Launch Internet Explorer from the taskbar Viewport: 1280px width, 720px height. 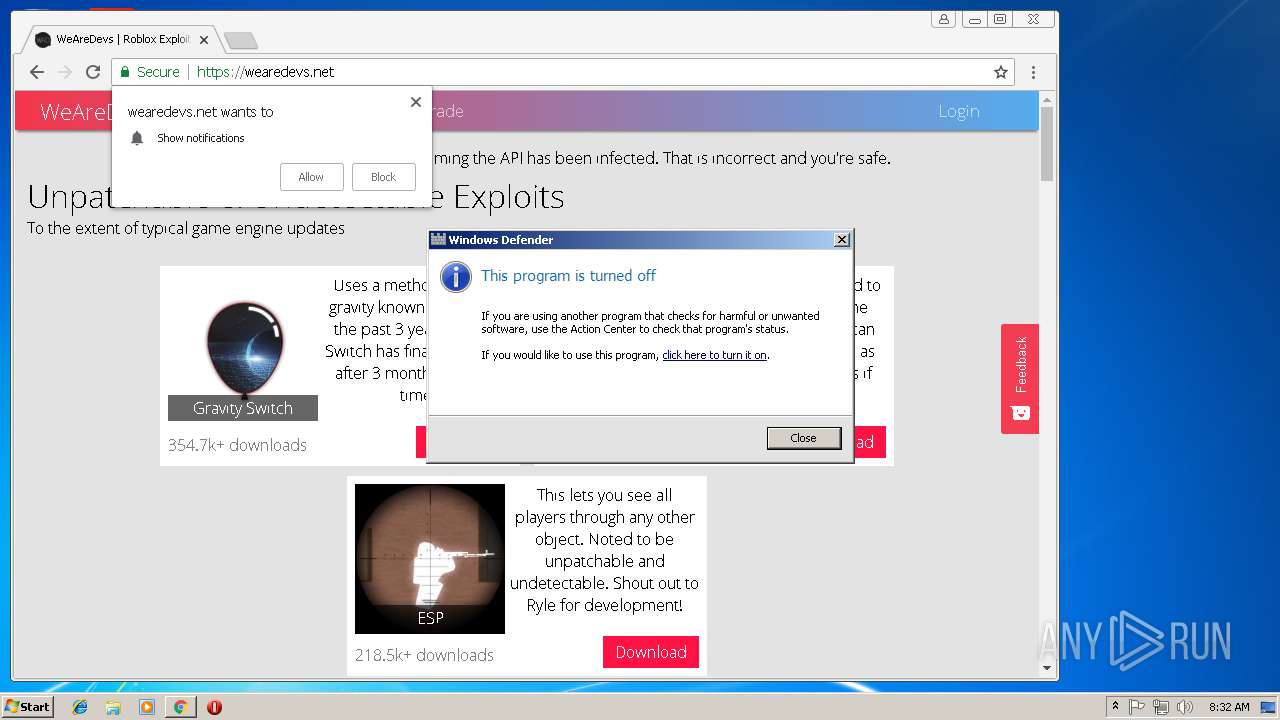[x=80, y=707]
